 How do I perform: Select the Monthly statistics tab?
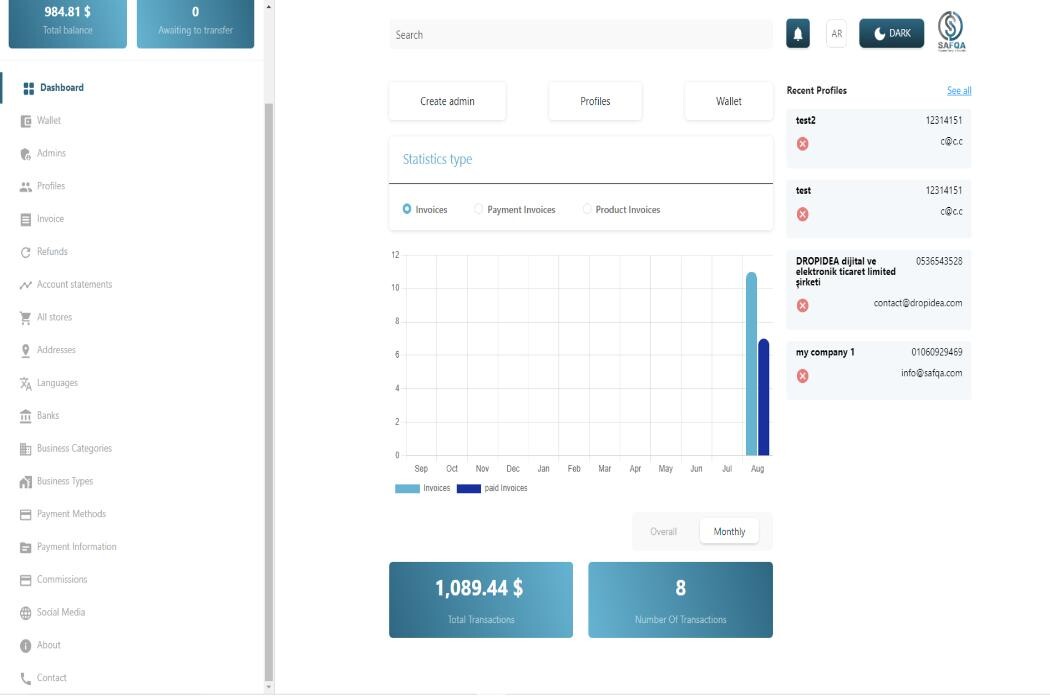click(729, 531)
